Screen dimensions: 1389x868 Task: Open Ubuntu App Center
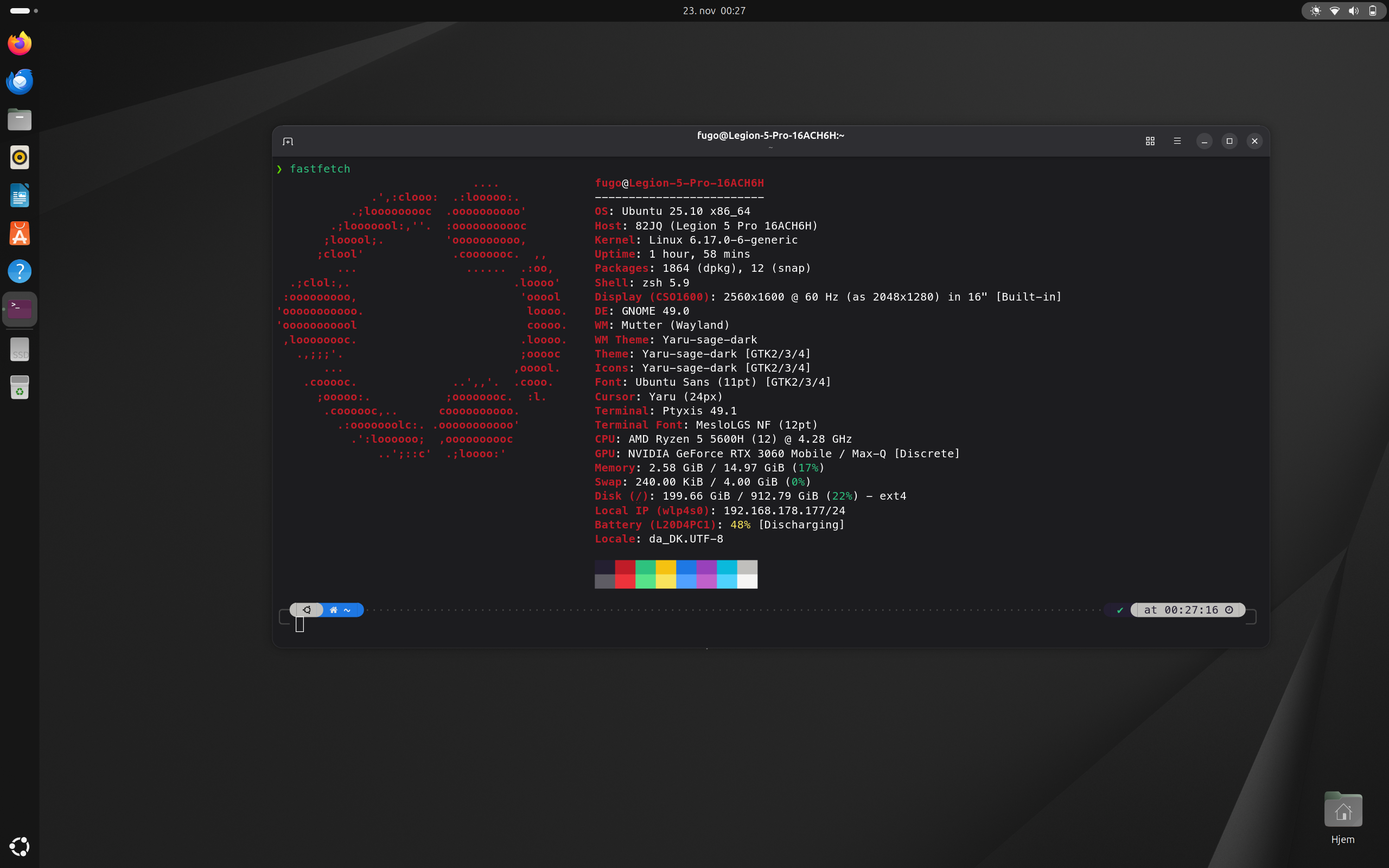pos(20,233)
